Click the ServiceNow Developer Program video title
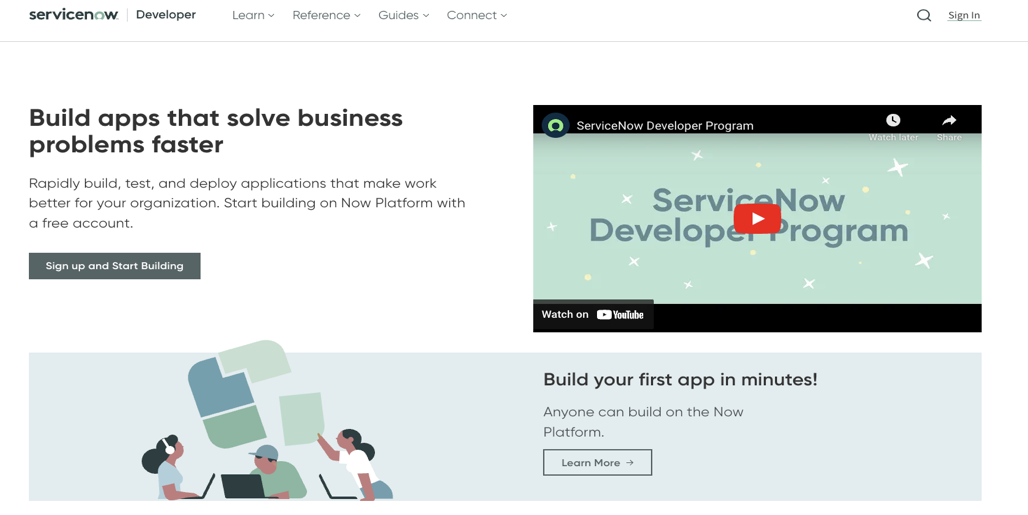1028x515 pixels. 665,126
